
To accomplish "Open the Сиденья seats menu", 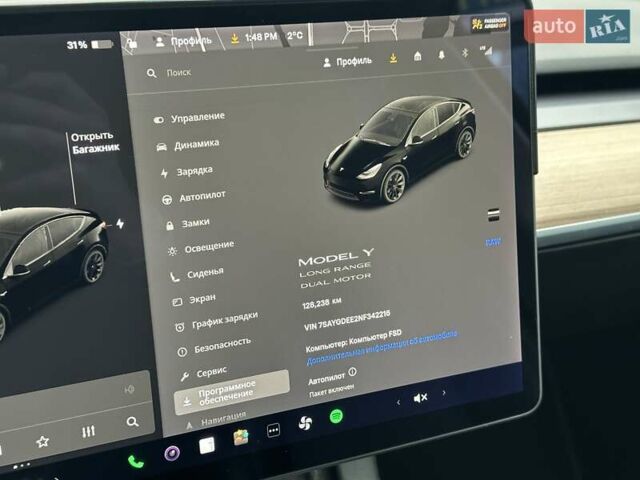I will 197,275.
